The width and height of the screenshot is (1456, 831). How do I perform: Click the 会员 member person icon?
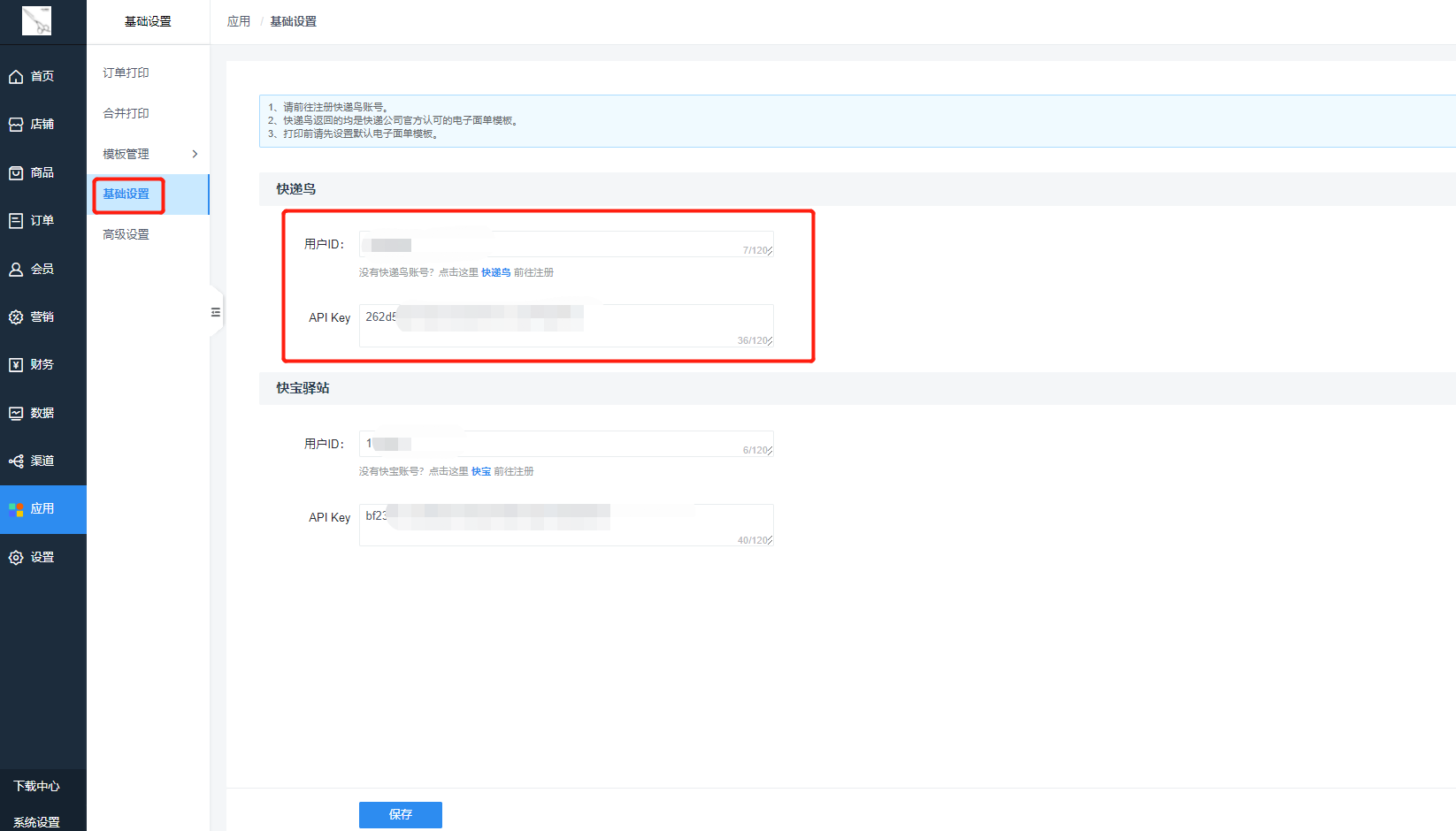click(x=16, y=270)
